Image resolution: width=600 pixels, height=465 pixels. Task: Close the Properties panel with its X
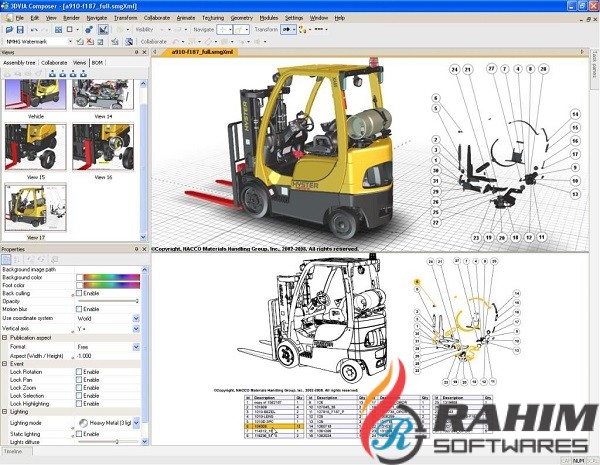click(144, 249)
